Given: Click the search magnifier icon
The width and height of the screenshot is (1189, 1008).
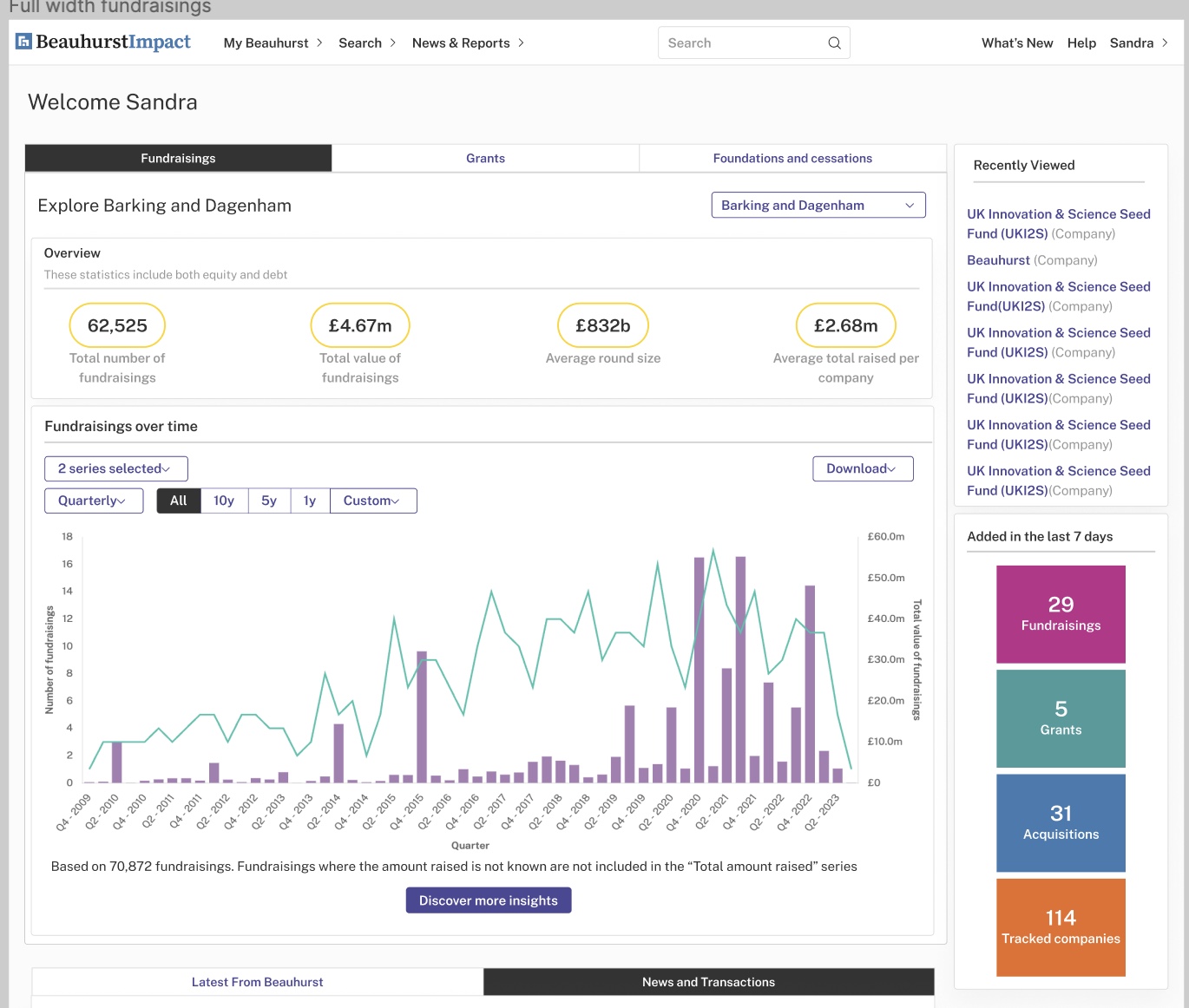Looking at the screenshot, I should (x=834, y=43).
